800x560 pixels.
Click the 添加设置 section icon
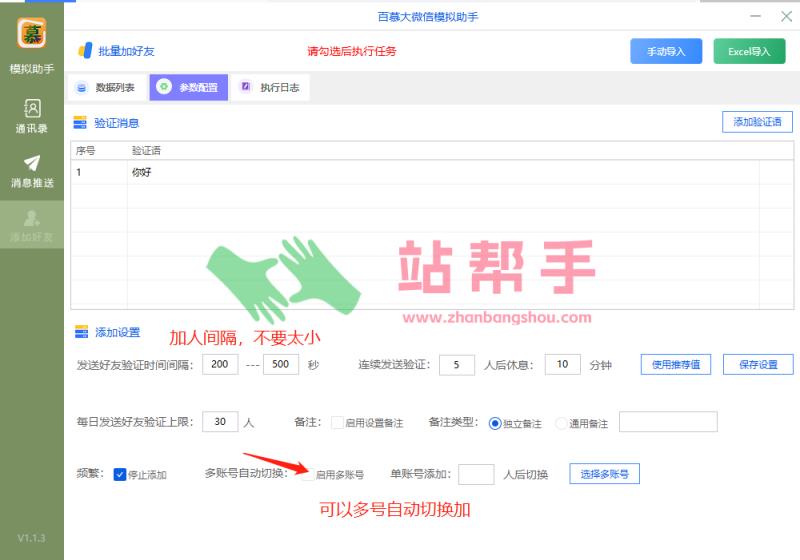coord(81,332)
